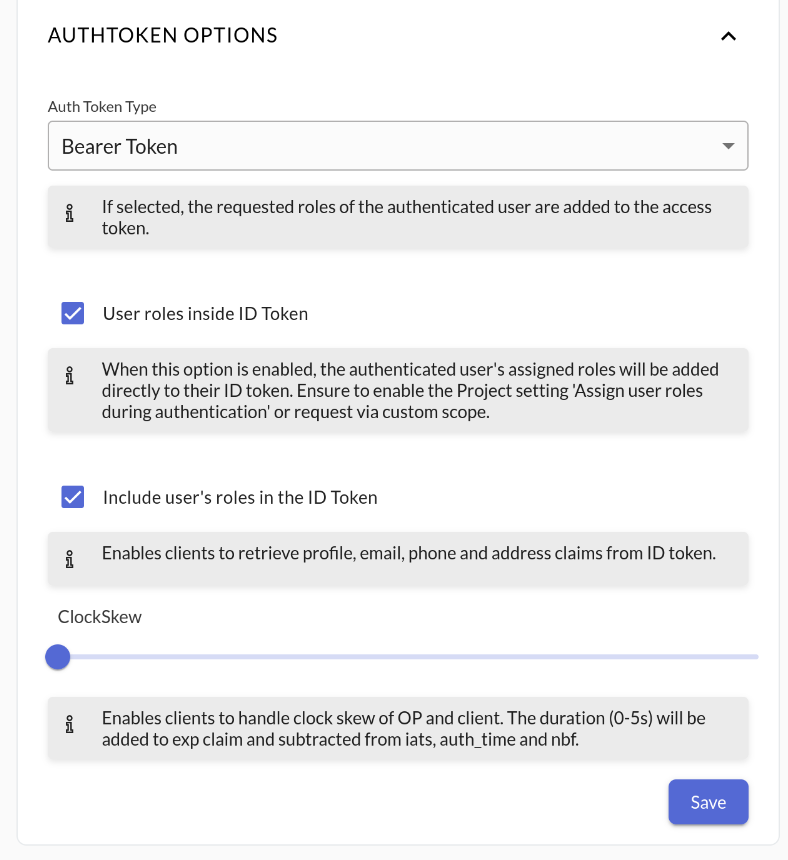Toggle Include user's roles in the ID Token checkbox
This screenshot has width=788, height=860.
[x=73, y=497]
